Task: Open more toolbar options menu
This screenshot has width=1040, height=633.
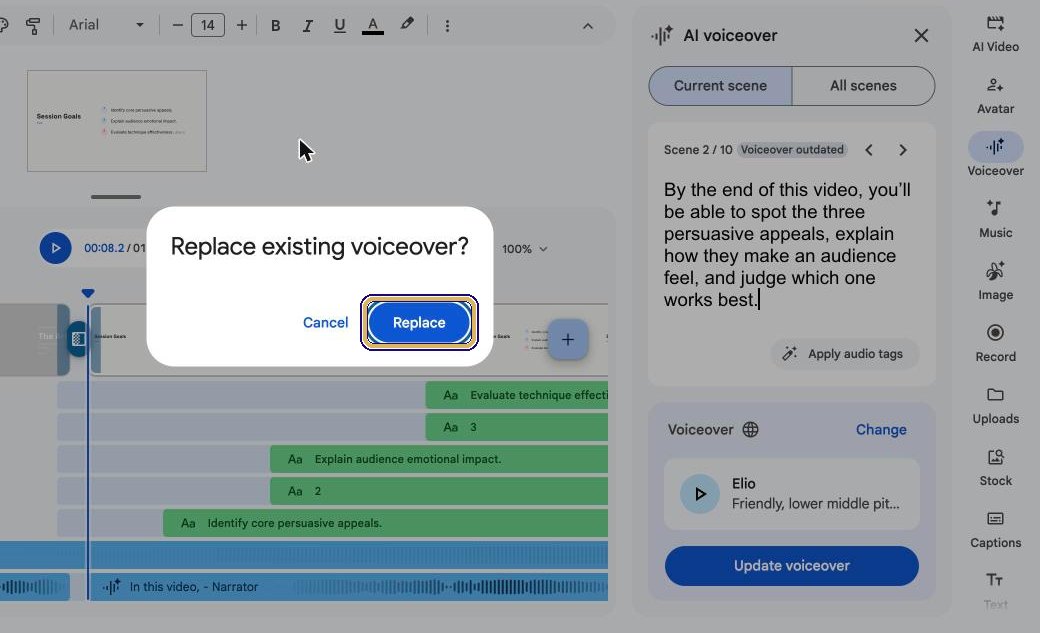Action: coord(447,26)
